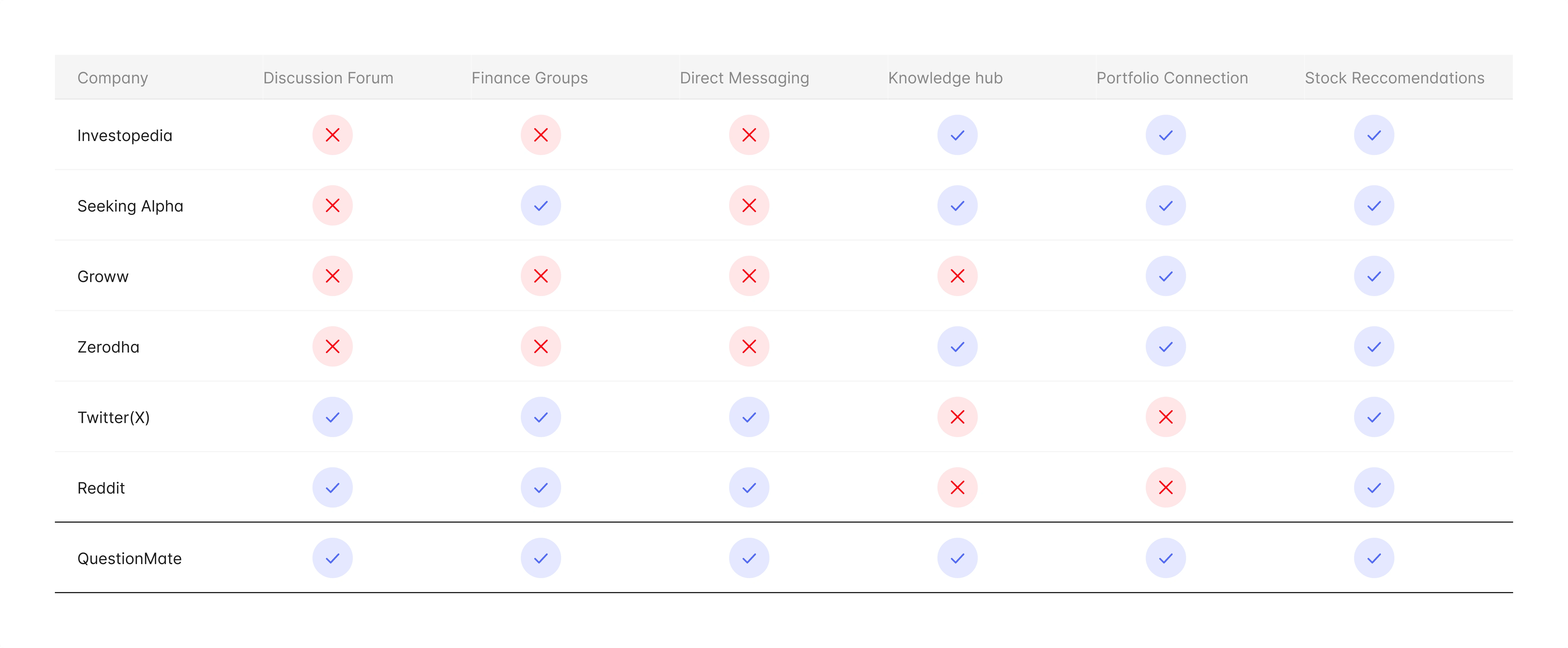Click Investopedia's Direct Messaging cross icon
Screen dimensions: 1568x648
point(749,135)
